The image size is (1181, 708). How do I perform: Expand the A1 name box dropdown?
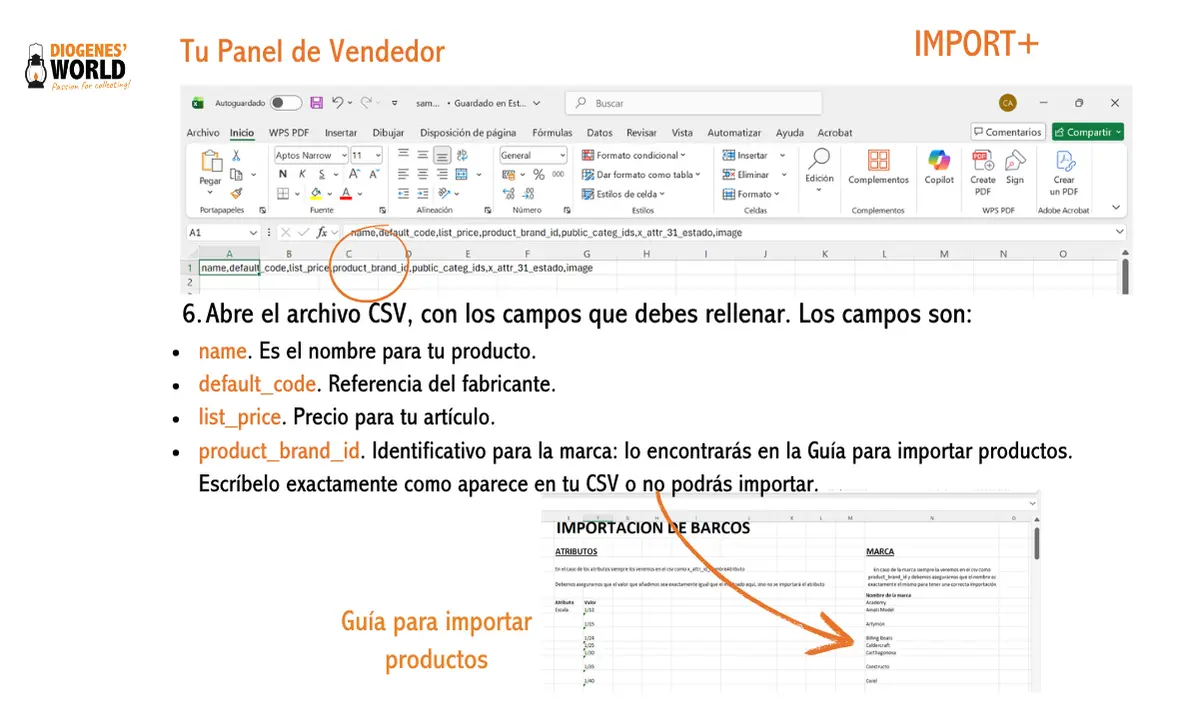(253, 232)
